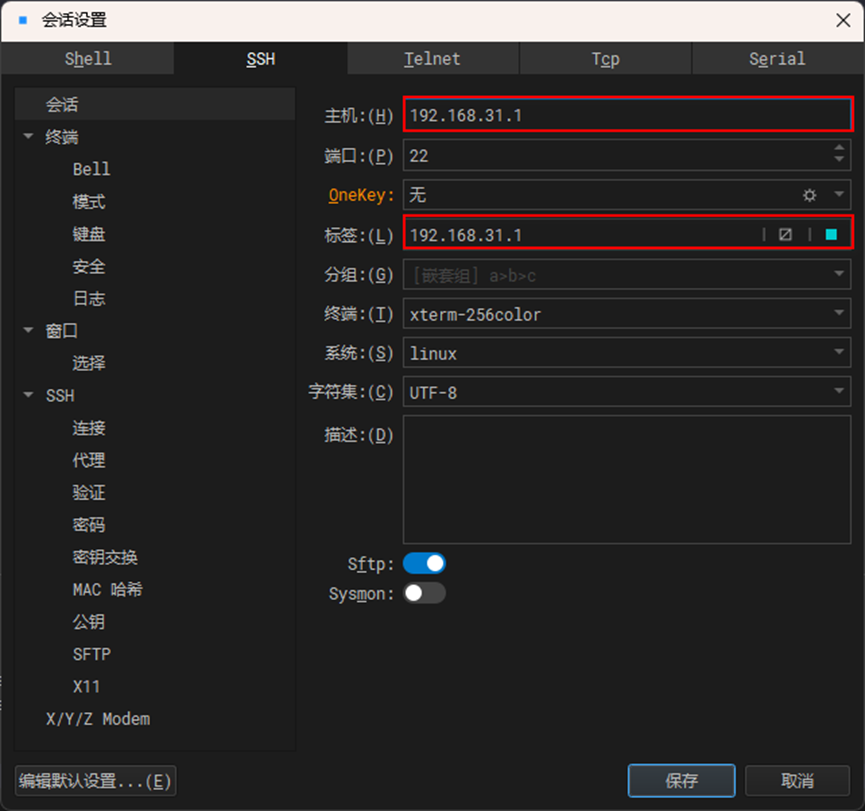Select the cyan label color swatch
Image resolution: width=865 pixels, height=811 pixels.
[831, 234]
